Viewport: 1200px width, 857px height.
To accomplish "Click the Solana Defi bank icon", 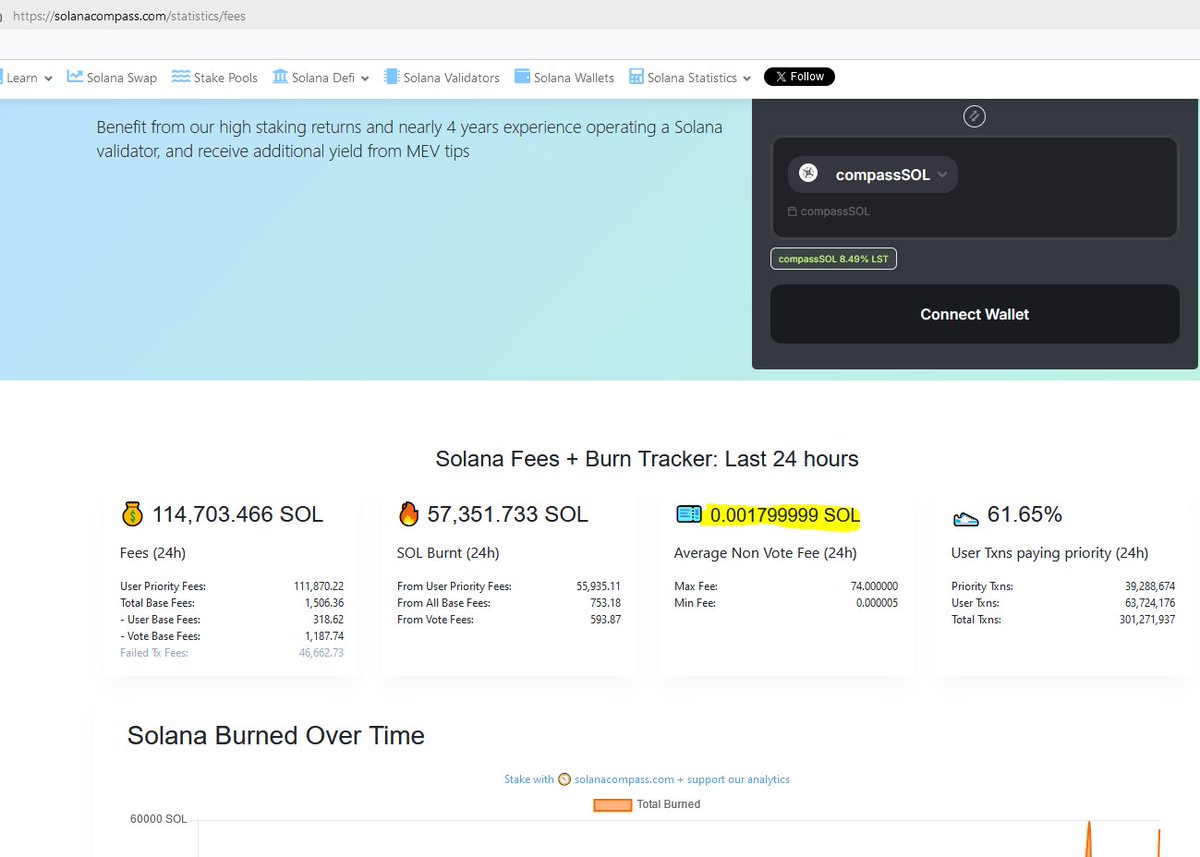I will (280, 77).
